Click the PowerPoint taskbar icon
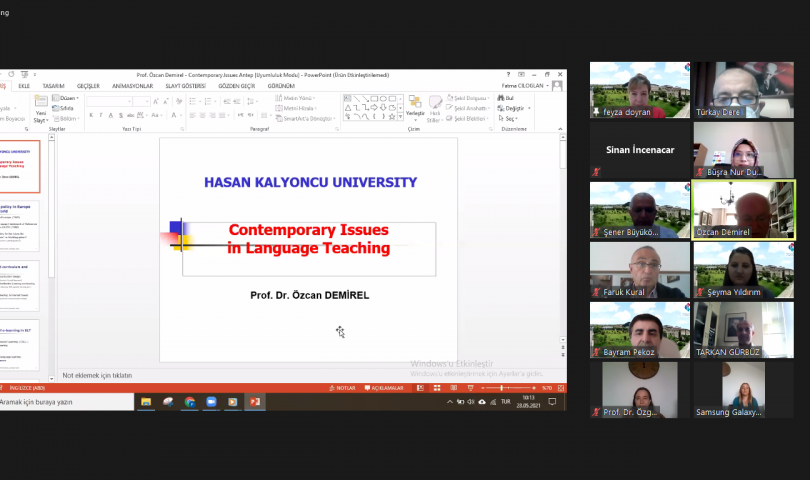This screenshot has height=480, width=810. tap(255, 402)
